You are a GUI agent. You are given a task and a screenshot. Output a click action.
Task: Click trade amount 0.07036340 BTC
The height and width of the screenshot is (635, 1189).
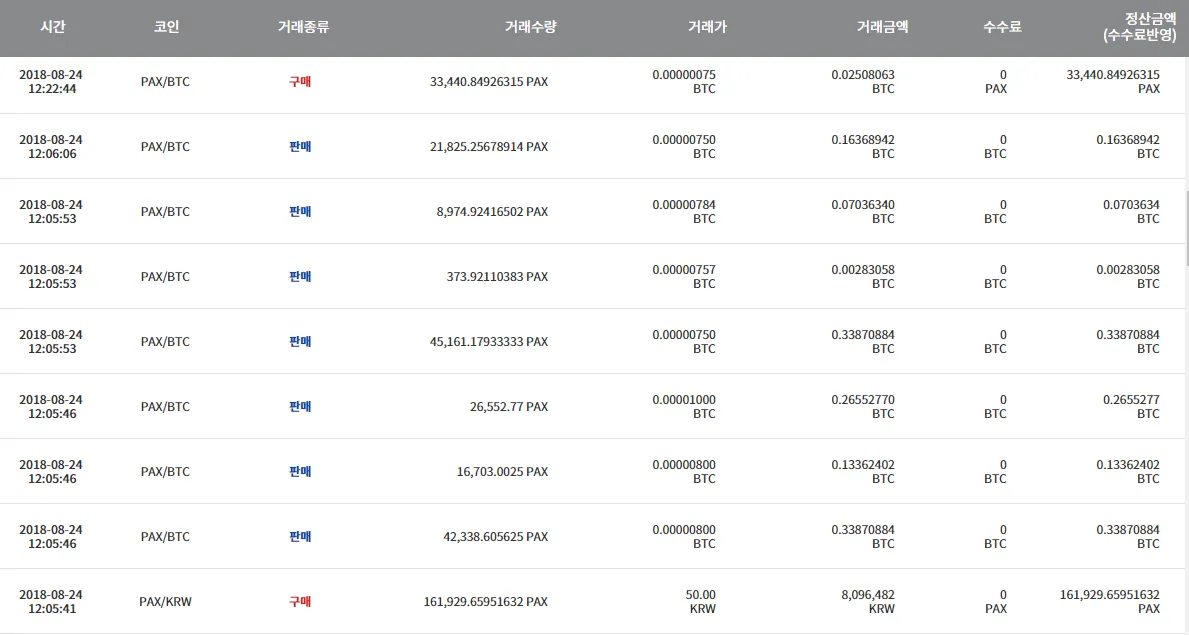[x=863, y=212]
